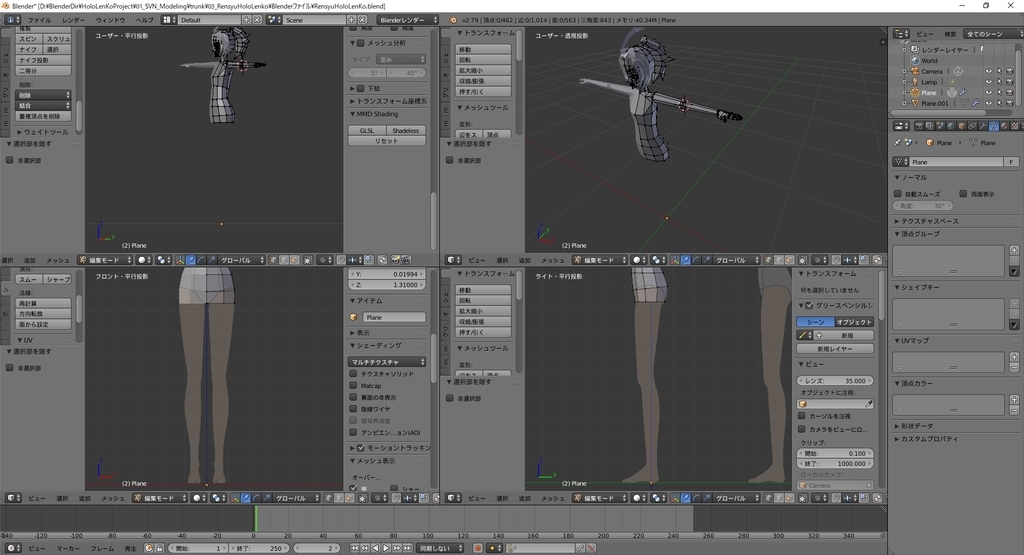
Task: Click the add scene plus button in the top bar
Action: pos(351,20)
